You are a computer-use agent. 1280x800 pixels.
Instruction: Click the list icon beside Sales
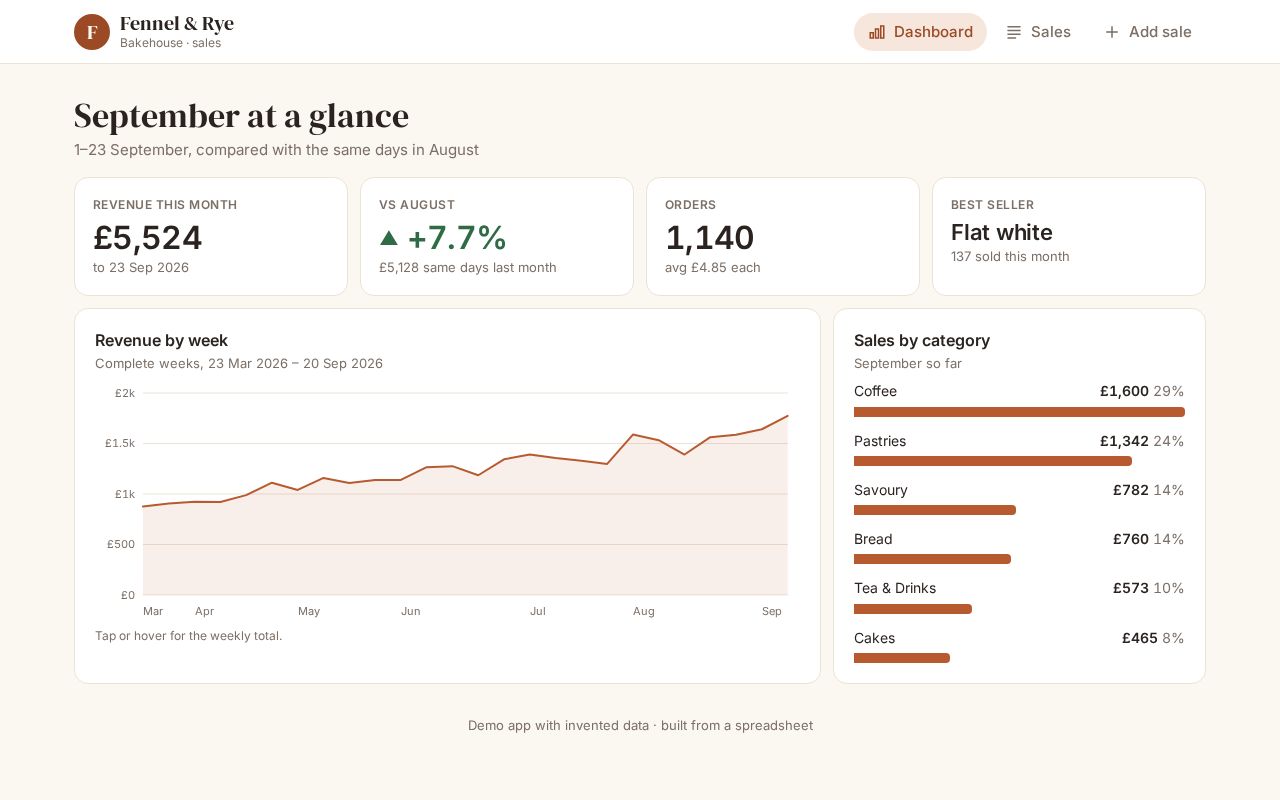pyautogui.click(x=1014, y=32)
